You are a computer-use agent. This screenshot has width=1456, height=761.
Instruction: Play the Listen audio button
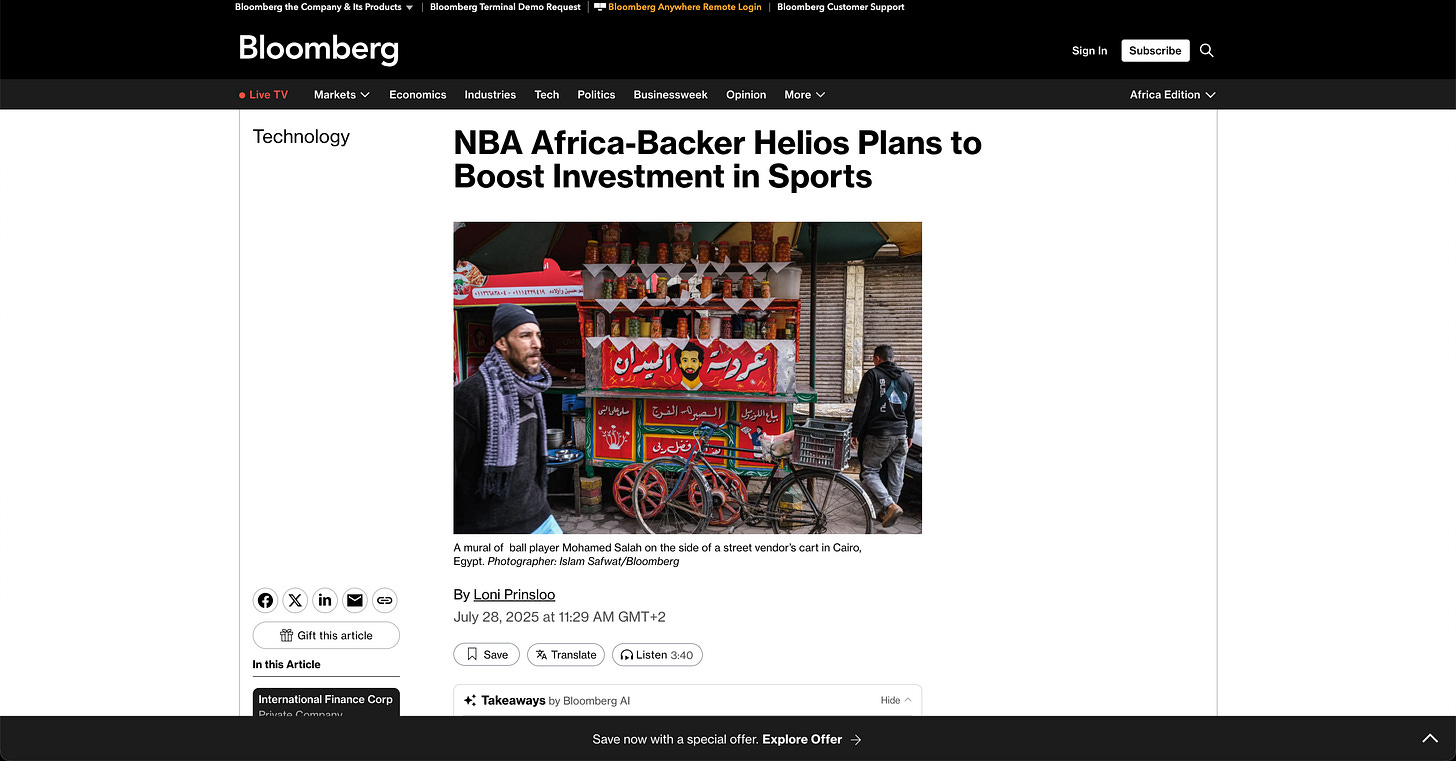(657, 655)
